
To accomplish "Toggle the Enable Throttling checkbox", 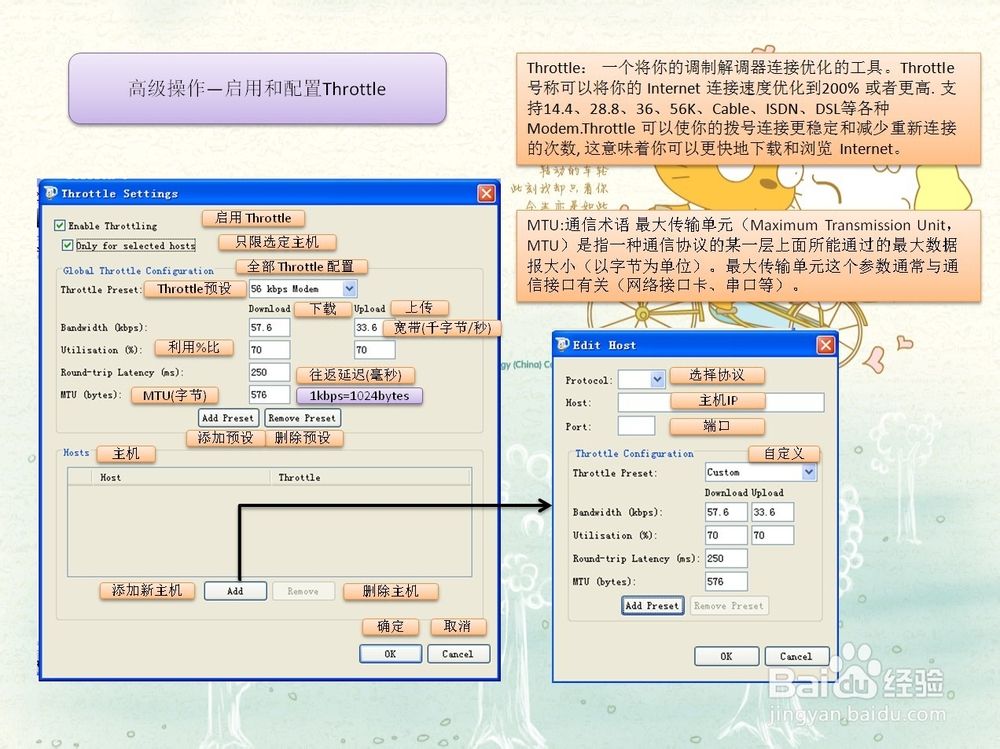I will 60,225.
